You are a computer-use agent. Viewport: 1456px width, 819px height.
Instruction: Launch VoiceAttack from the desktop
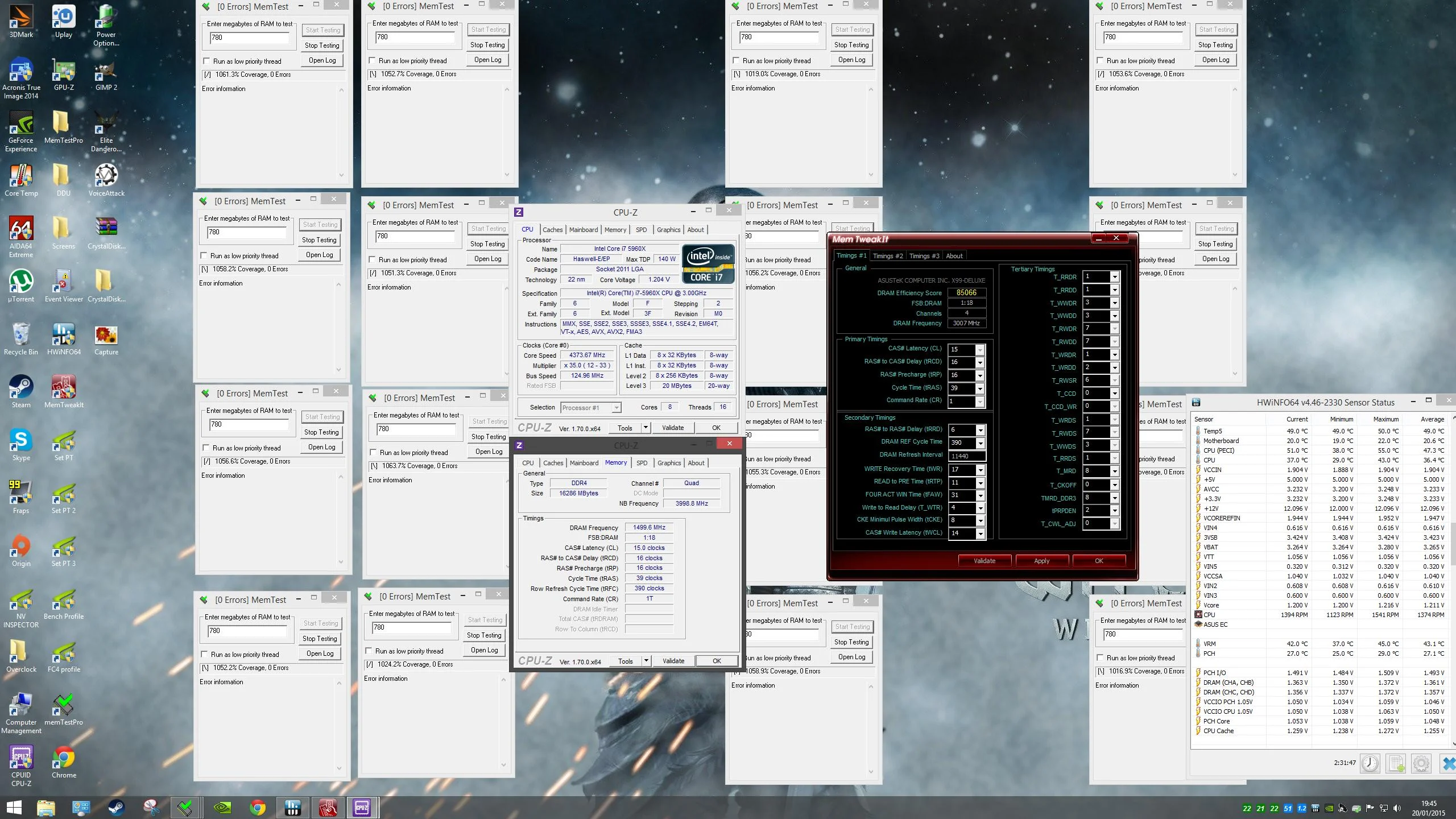(106, 181)
